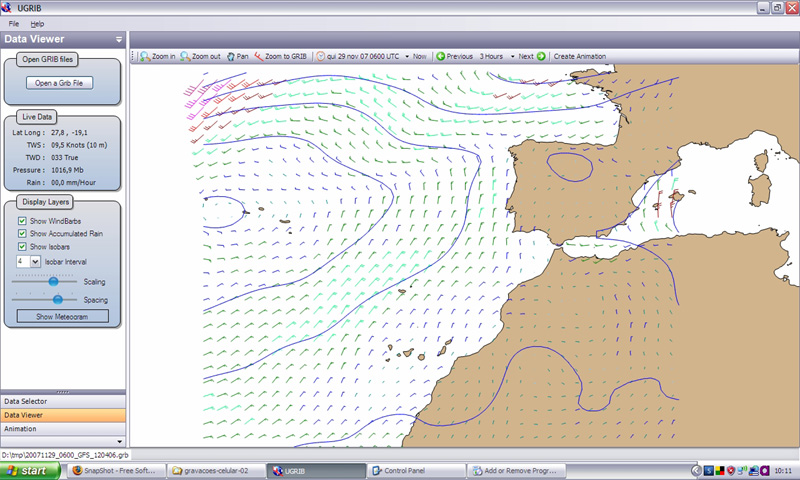The height and width of the screenshot is (480, 800).
Task: Toggle Show Isobars checkbox
Action: [x=22, y=246]
